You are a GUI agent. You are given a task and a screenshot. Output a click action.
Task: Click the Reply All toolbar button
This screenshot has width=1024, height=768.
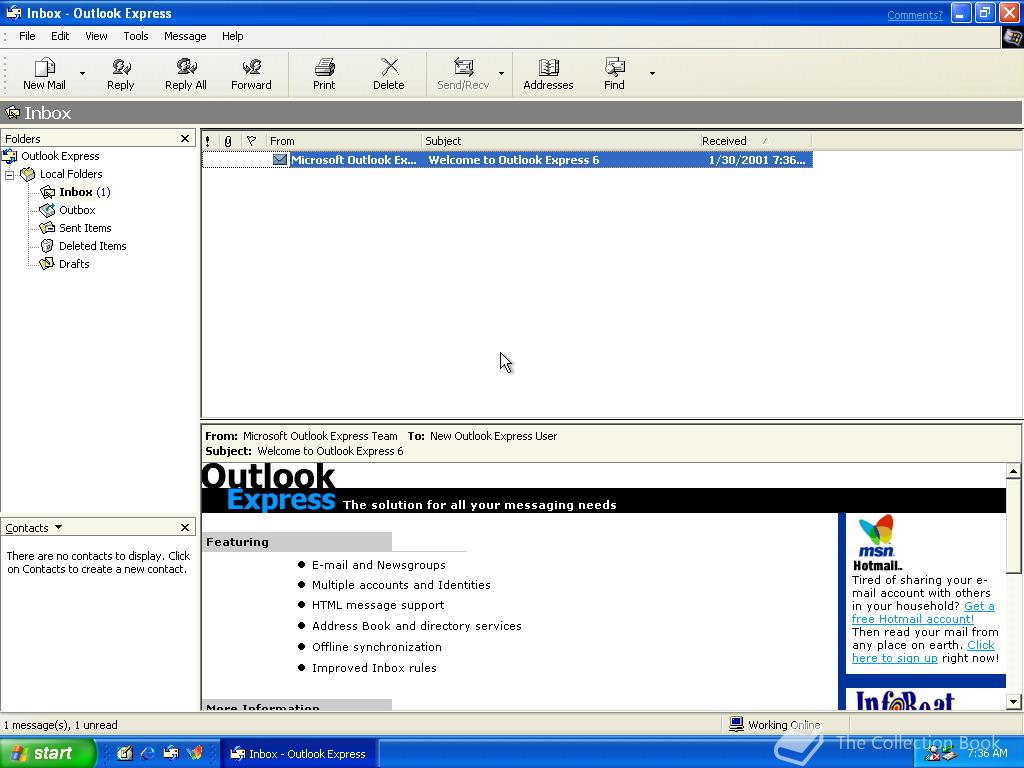185,74
